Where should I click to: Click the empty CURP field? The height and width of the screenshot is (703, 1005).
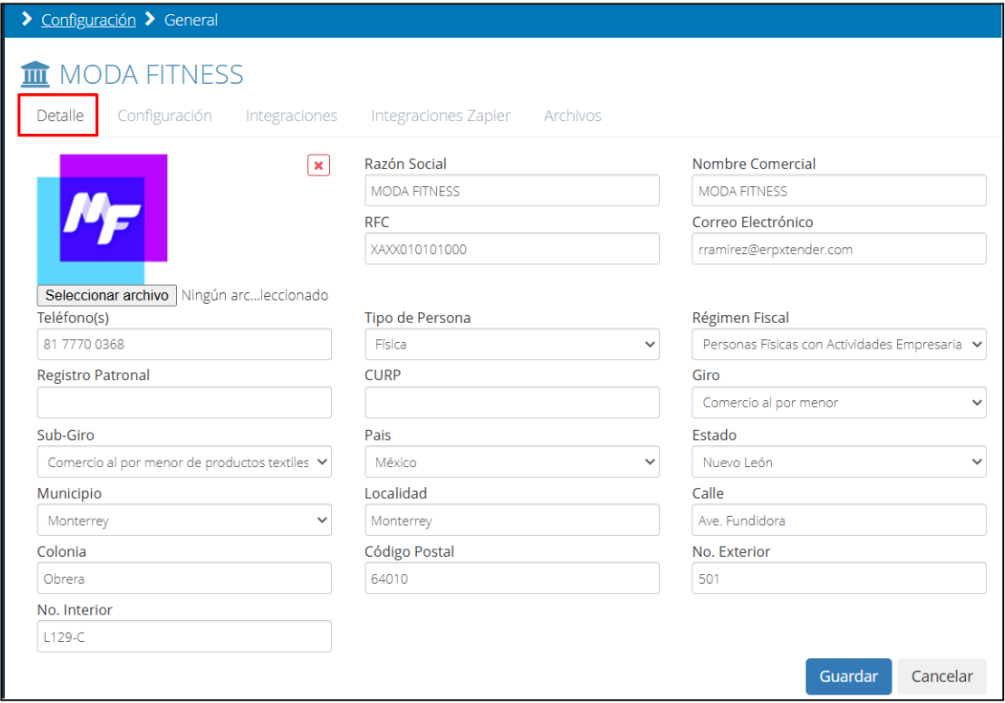point(512,402)
